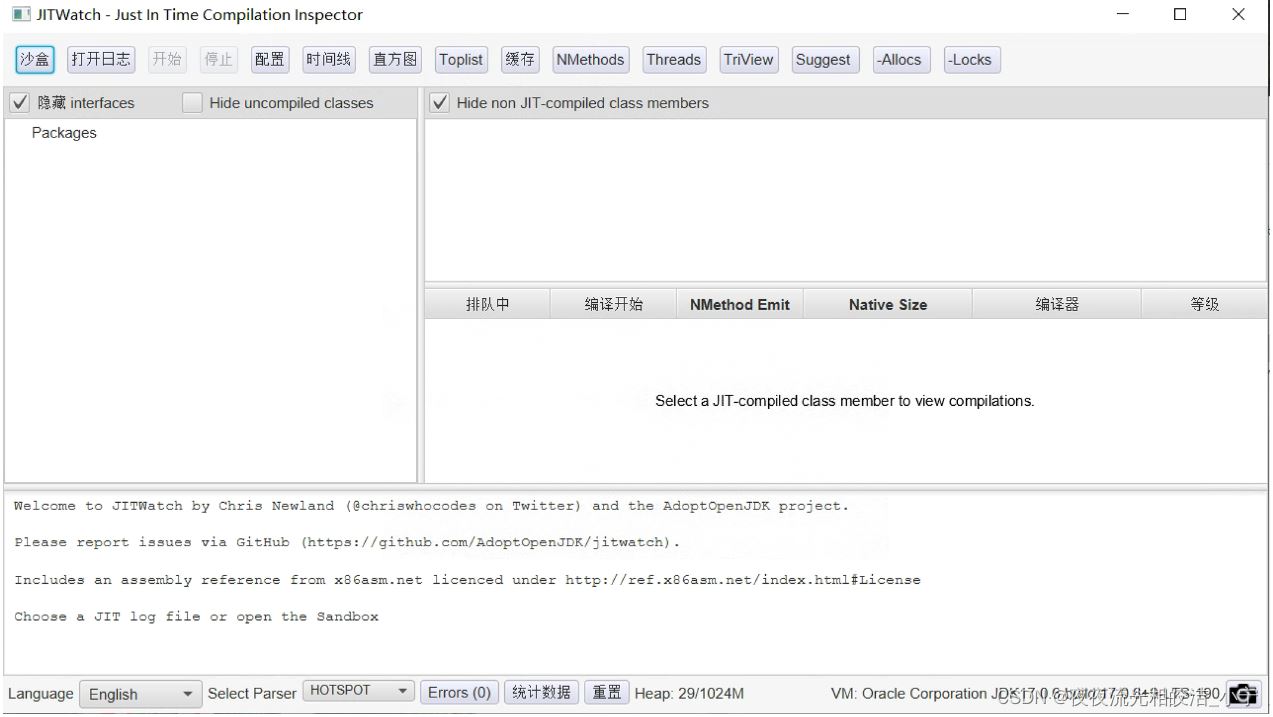Screen dimensions: 1273x717
Task: Open the 配置 configuration button
Action: 270,59
